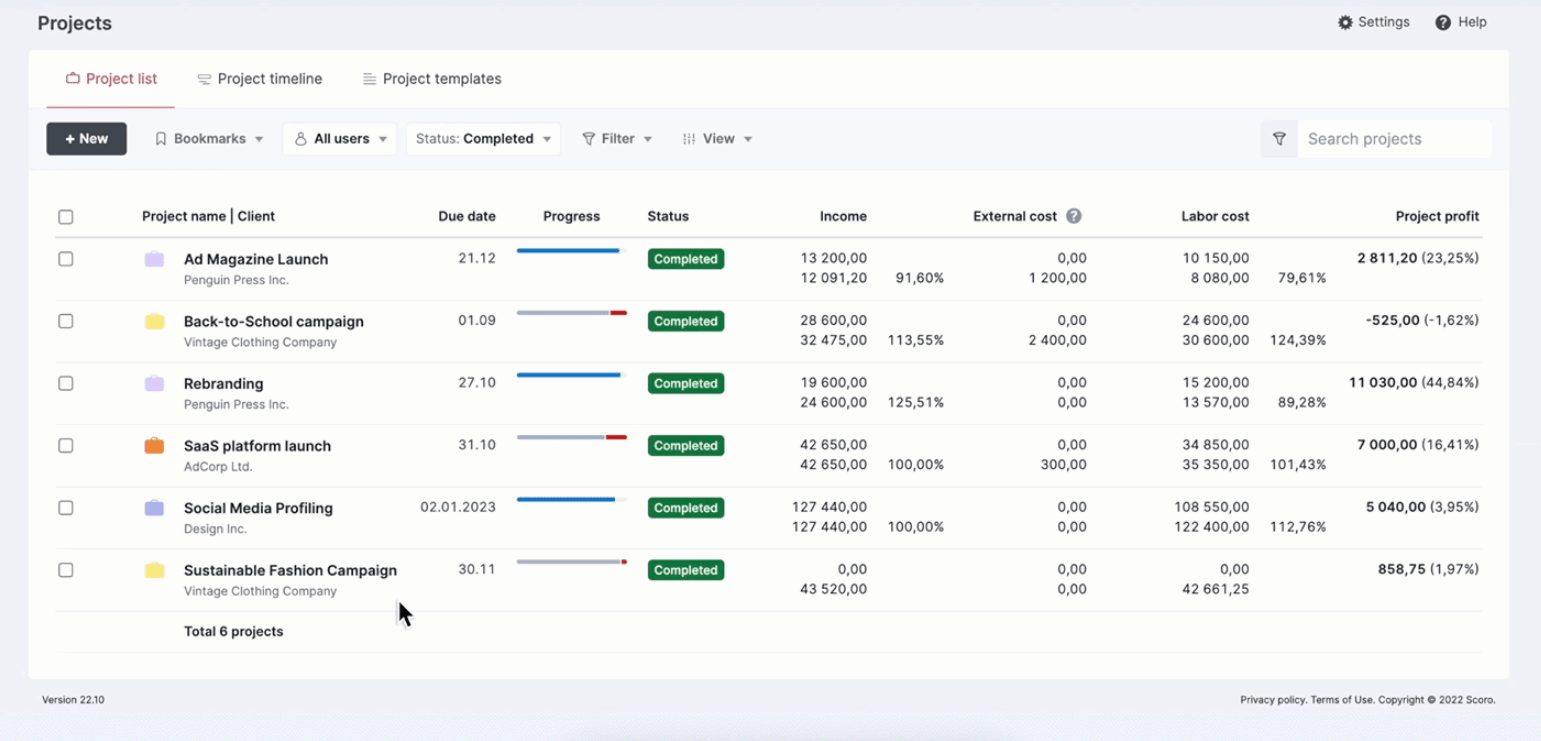
Task: Click the Ad Magazine Launch progress bar
Action: (571, 251)
